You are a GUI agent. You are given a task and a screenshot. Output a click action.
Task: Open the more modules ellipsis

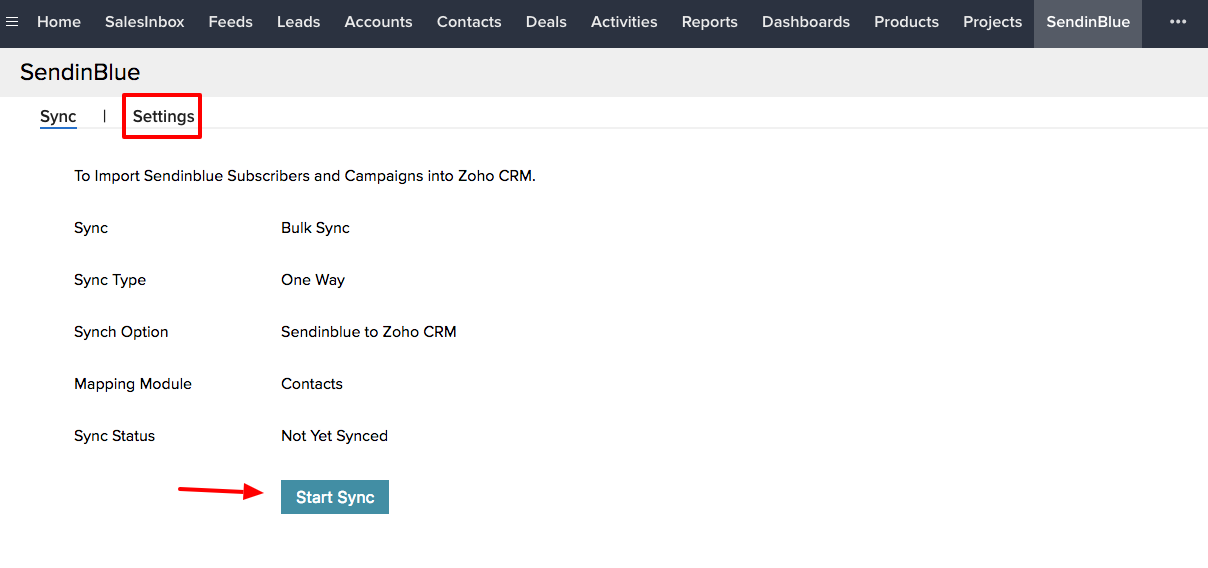pos(1178,22)
